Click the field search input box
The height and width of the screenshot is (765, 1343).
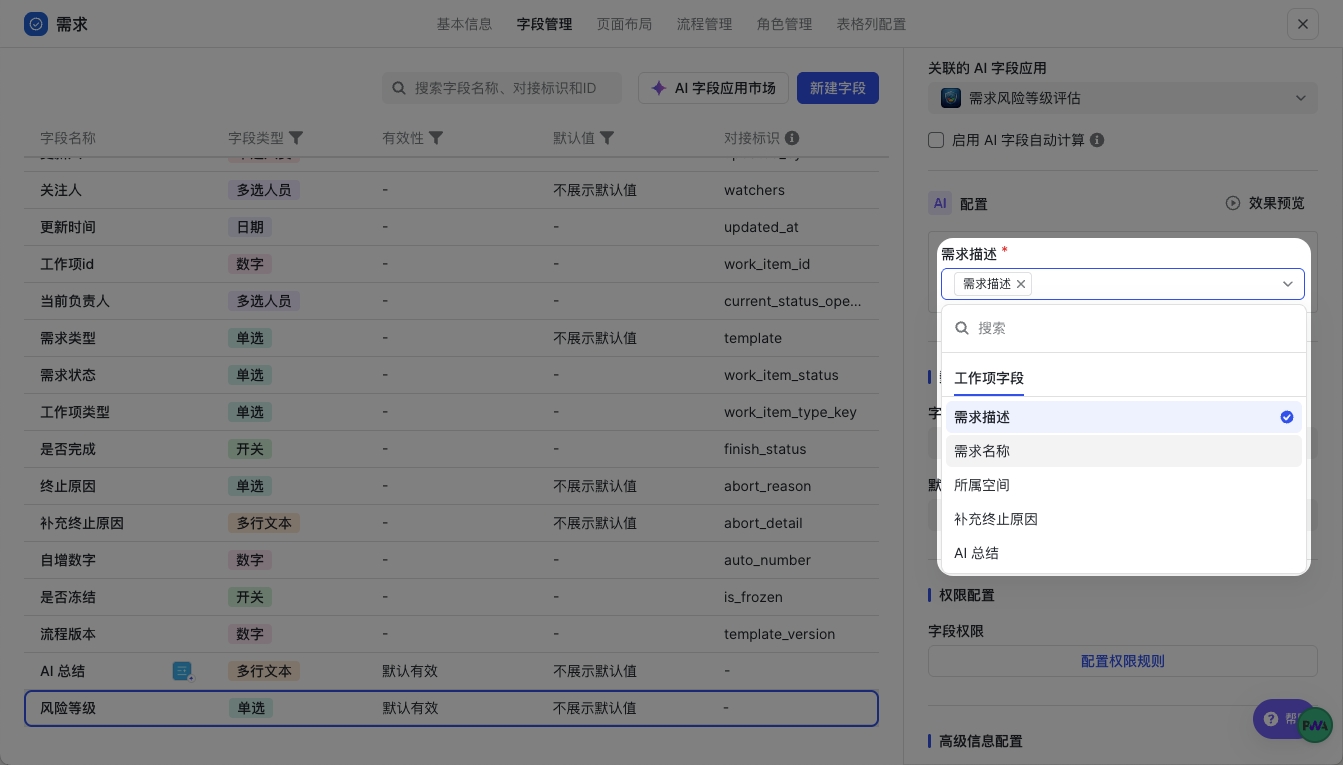[x=502, y=88]
